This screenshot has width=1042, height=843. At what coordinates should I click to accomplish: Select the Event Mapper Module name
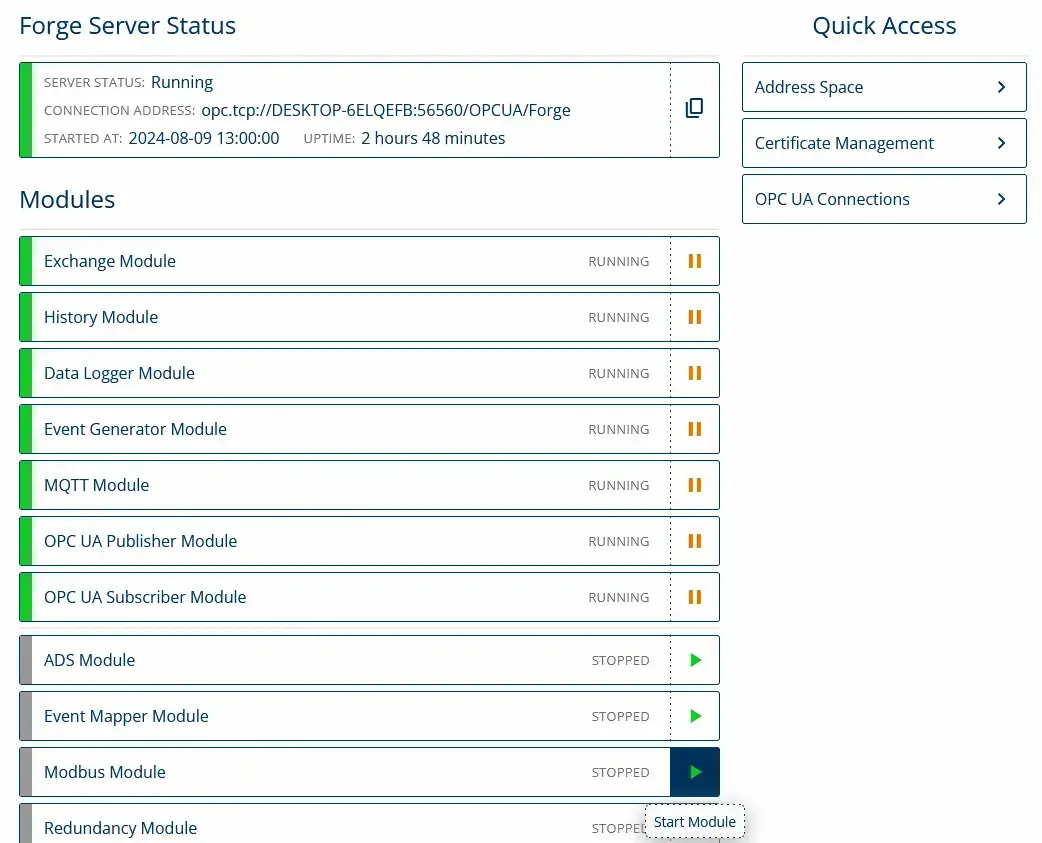pyautogui.click(x=126, y=716)
